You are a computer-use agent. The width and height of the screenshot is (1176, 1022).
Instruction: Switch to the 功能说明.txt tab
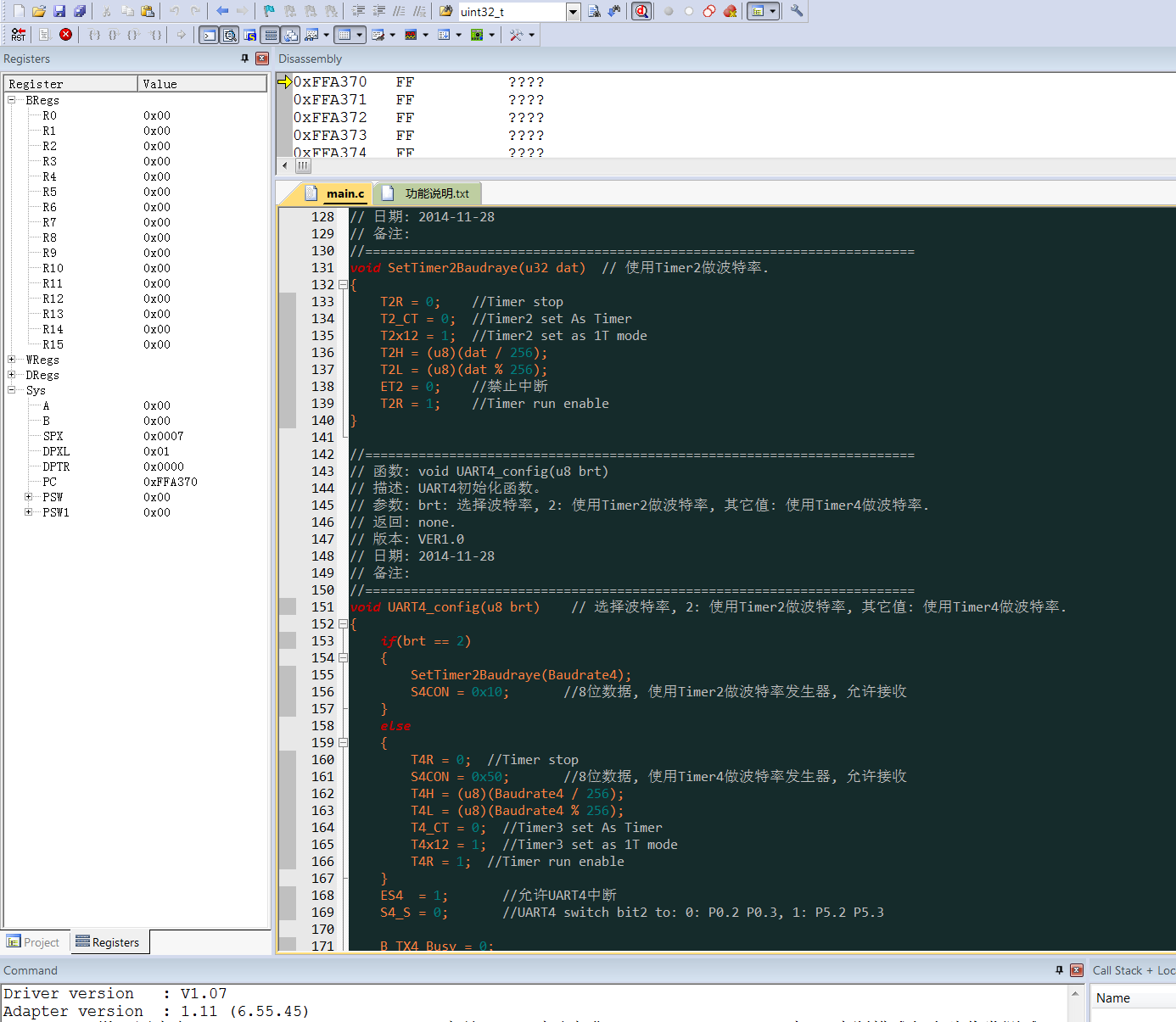427,193
